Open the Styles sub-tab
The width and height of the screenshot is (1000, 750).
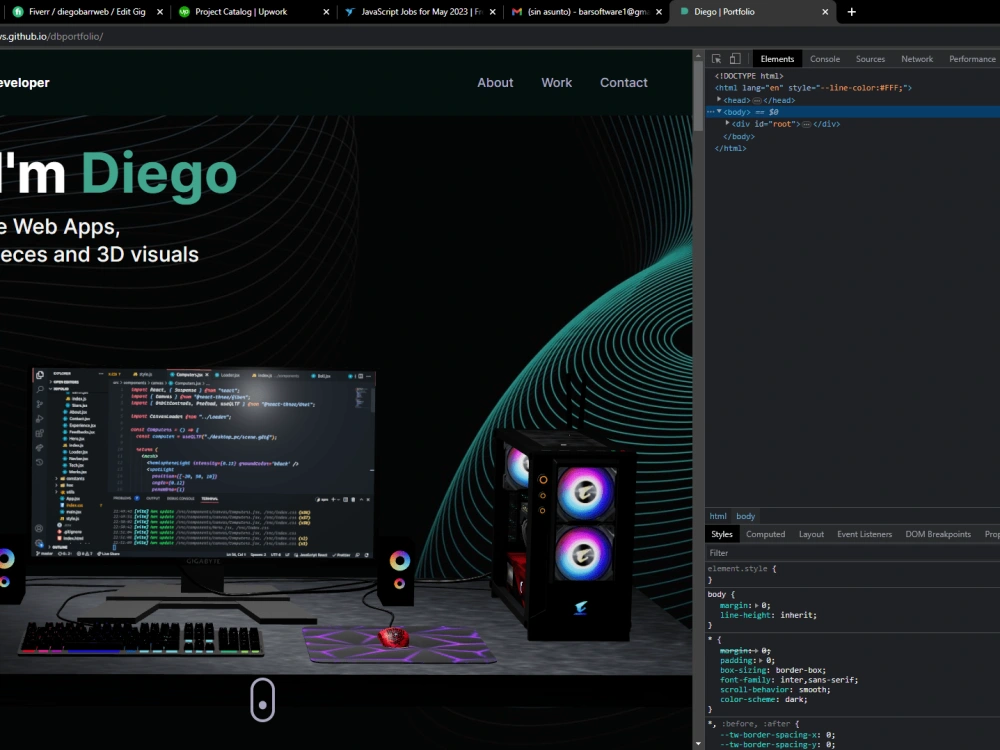pyautogui.click(x=722, y=534)
